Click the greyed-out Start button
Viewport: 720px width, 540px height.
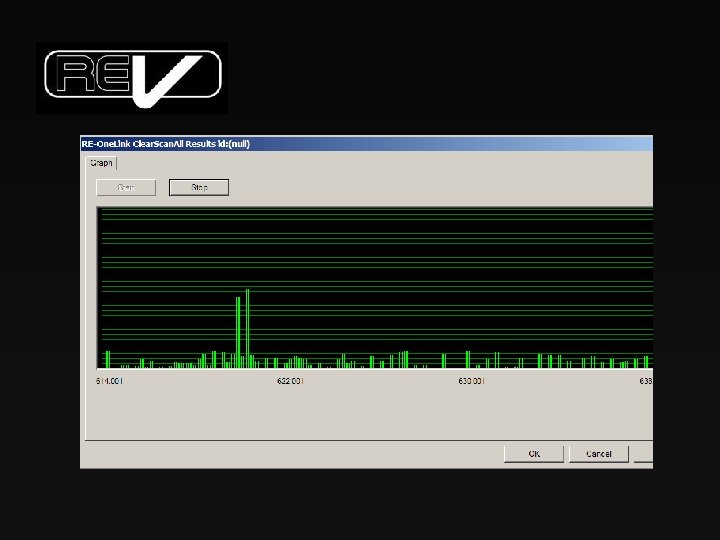coord(126,187)
